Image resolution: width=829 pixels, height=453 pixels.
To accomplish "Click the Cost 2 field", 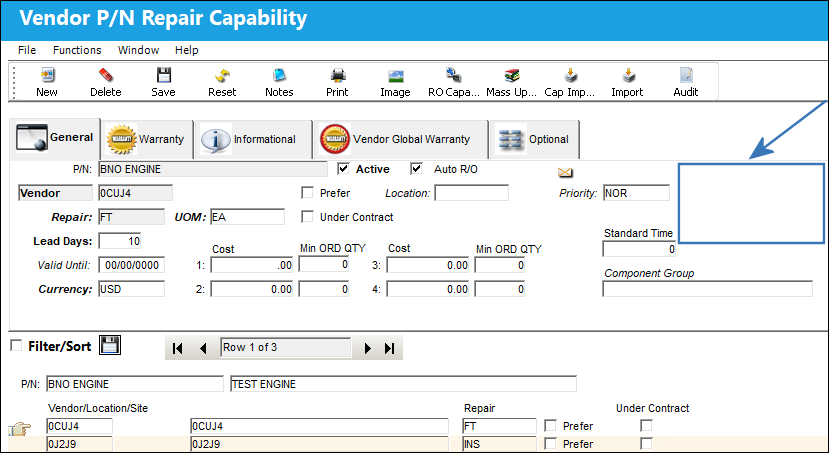I will point(252,289).
